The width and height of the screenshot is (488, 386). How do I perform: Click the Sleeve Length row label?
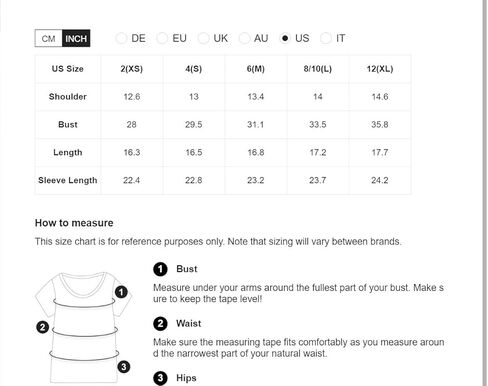coord(68,180)
